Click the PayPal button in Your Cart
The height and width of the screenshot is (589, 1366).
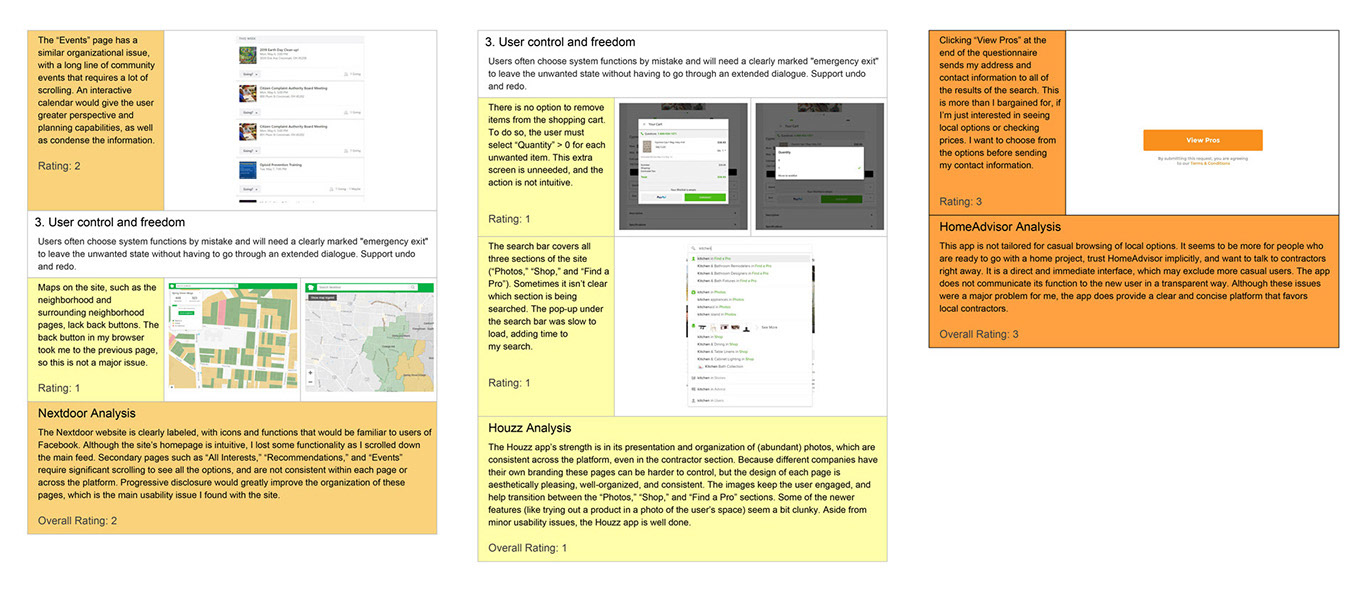[x=661, y=197]
